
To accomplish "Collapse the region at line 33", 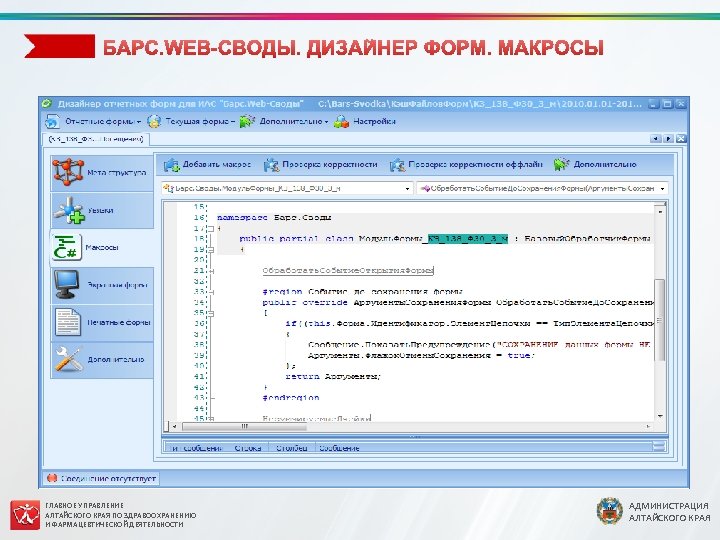I will [x=211, y=292].
